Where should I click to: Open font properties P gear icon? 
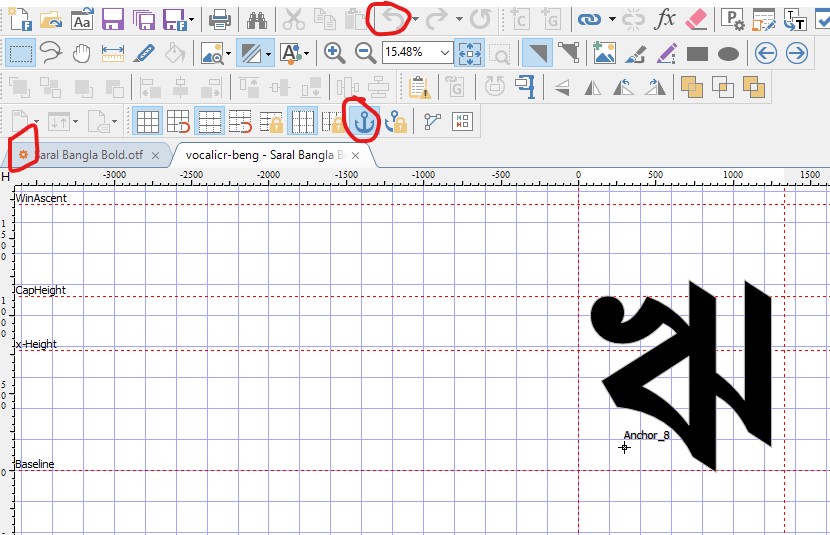tap(733, 20)
